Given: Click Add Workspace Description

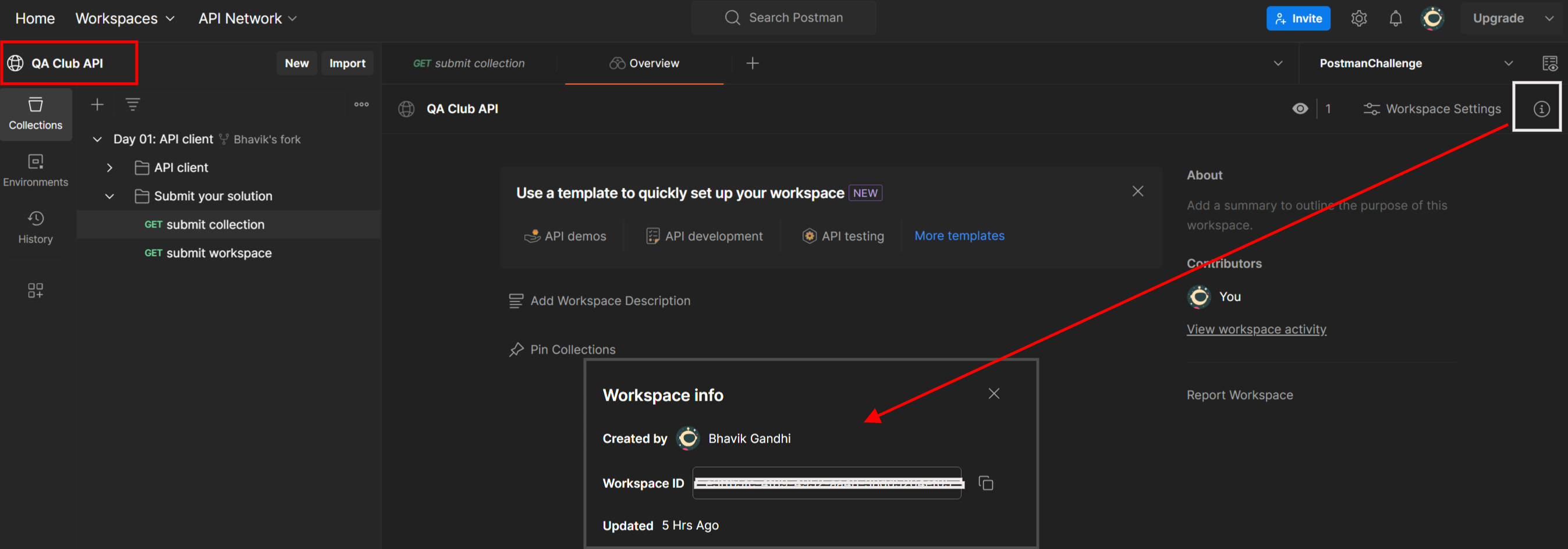Looking at the screenshot, I should 599,301.
